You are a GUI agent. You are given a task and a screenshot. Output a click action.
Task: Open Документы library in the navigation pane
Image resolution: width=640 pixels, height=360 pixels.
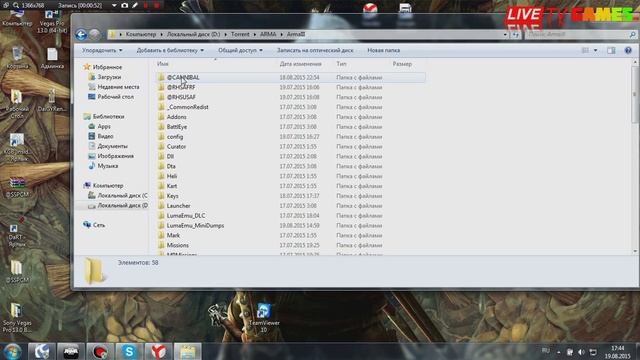click(x=112, y=146)
